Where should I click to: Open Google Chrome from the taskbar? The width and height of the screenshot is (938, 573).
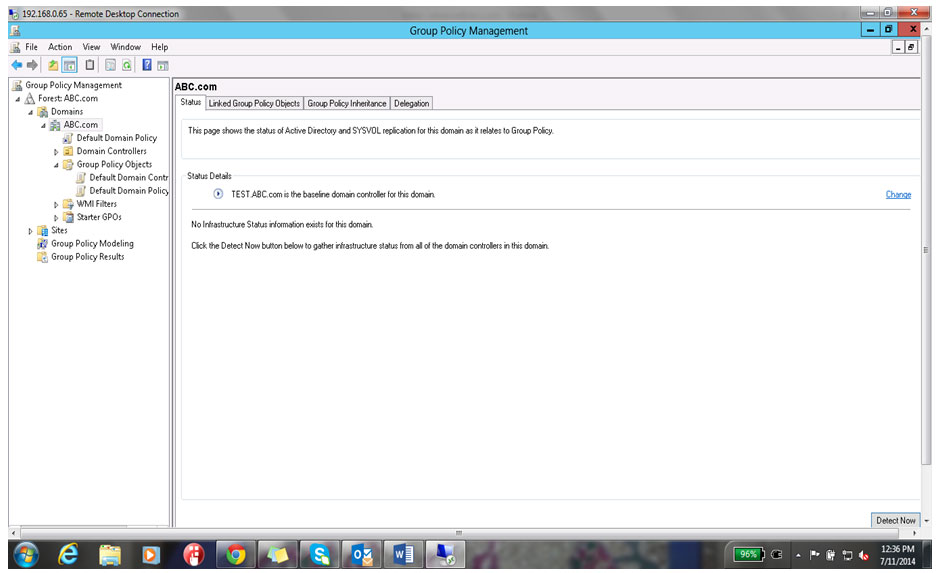[235, 555]
